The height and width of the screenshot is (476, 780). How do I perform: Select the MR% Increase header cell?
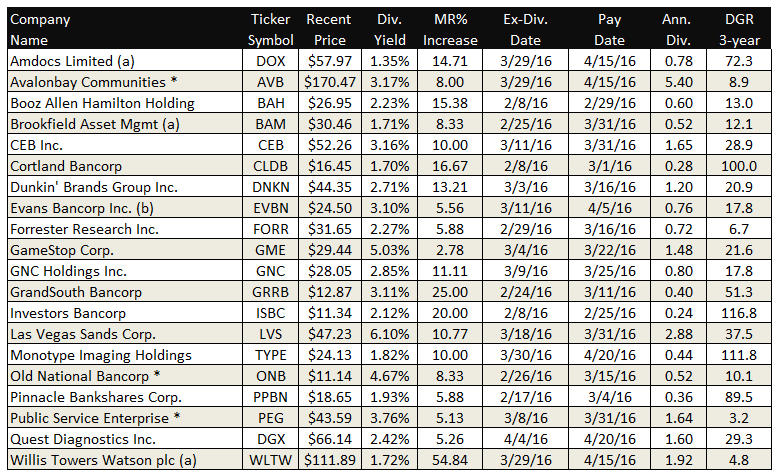pyautogui.click(x=452, y=30)
